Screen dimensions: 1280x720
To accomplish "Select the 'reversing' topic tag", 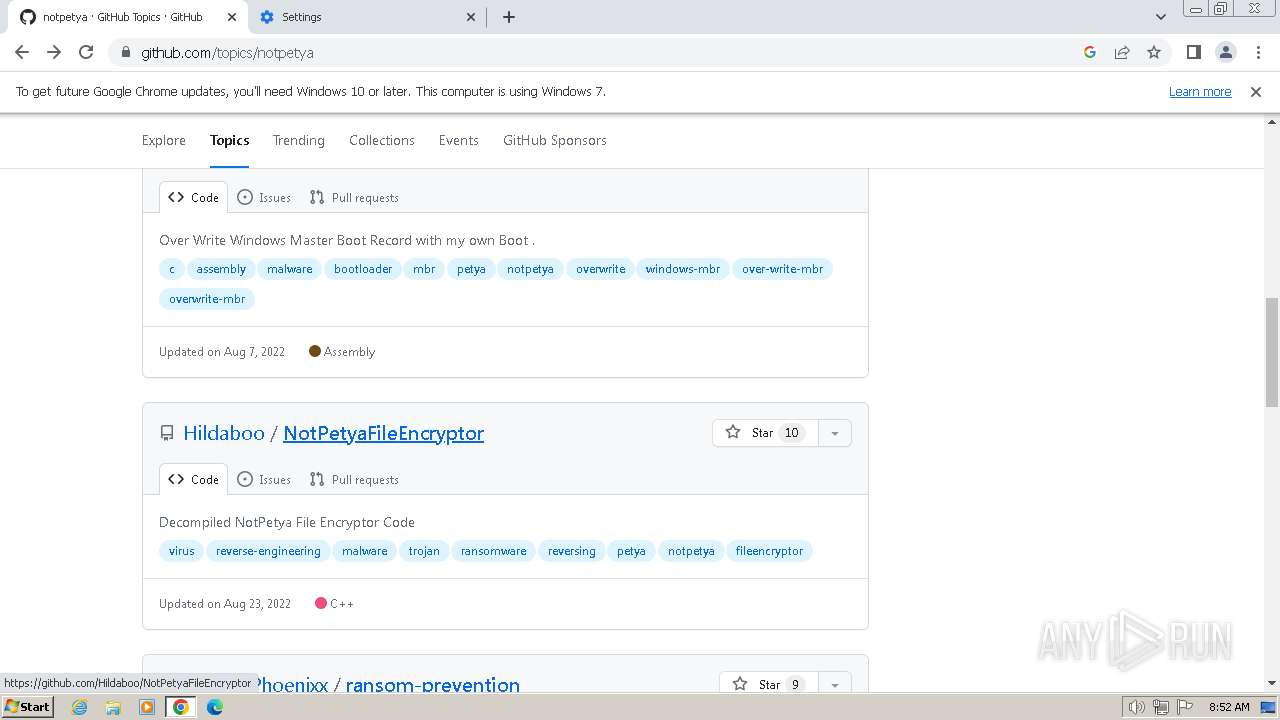I will point(572,551).
